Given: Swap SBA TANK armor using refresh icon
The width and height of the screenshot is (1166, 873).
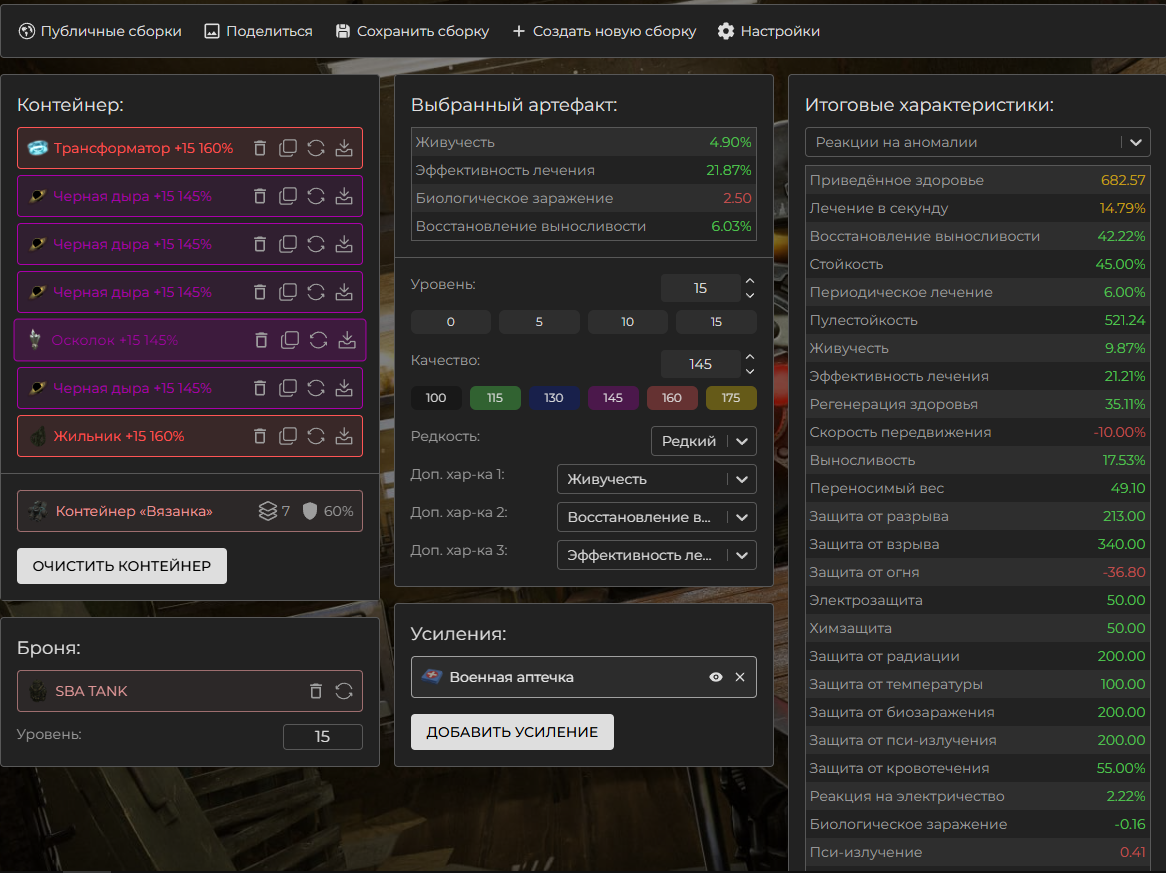Looking at the screenshot, I should 344,691.
